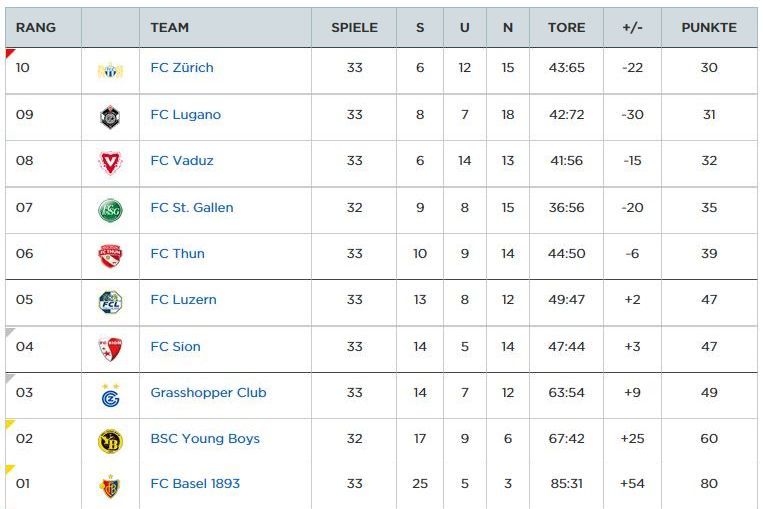Screen dimensions: 763x509
Task: Click the FC Zürich club crest
Action: pos(110,70)
